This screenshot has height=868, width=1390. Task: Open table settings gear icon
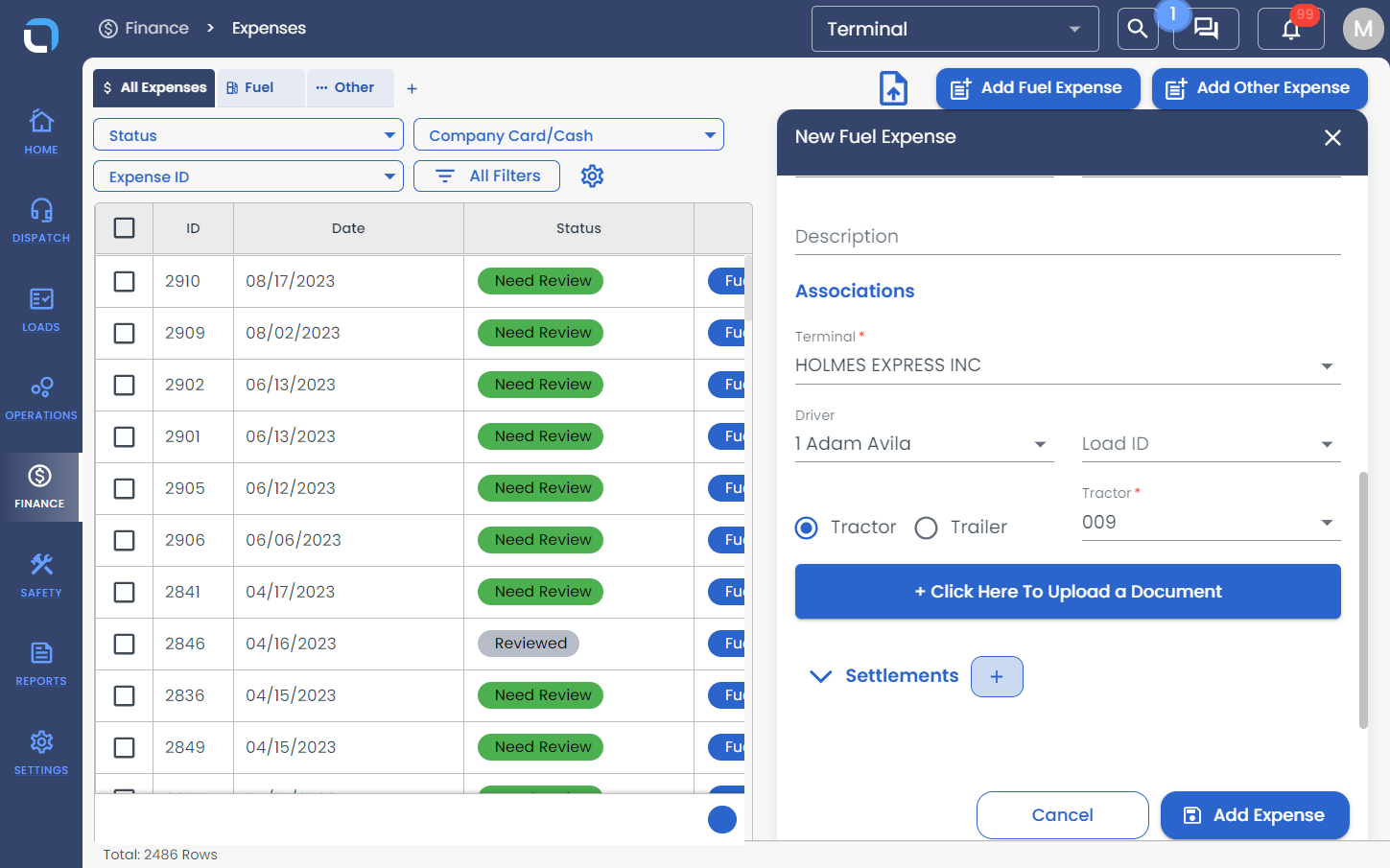tap(593, 176)
